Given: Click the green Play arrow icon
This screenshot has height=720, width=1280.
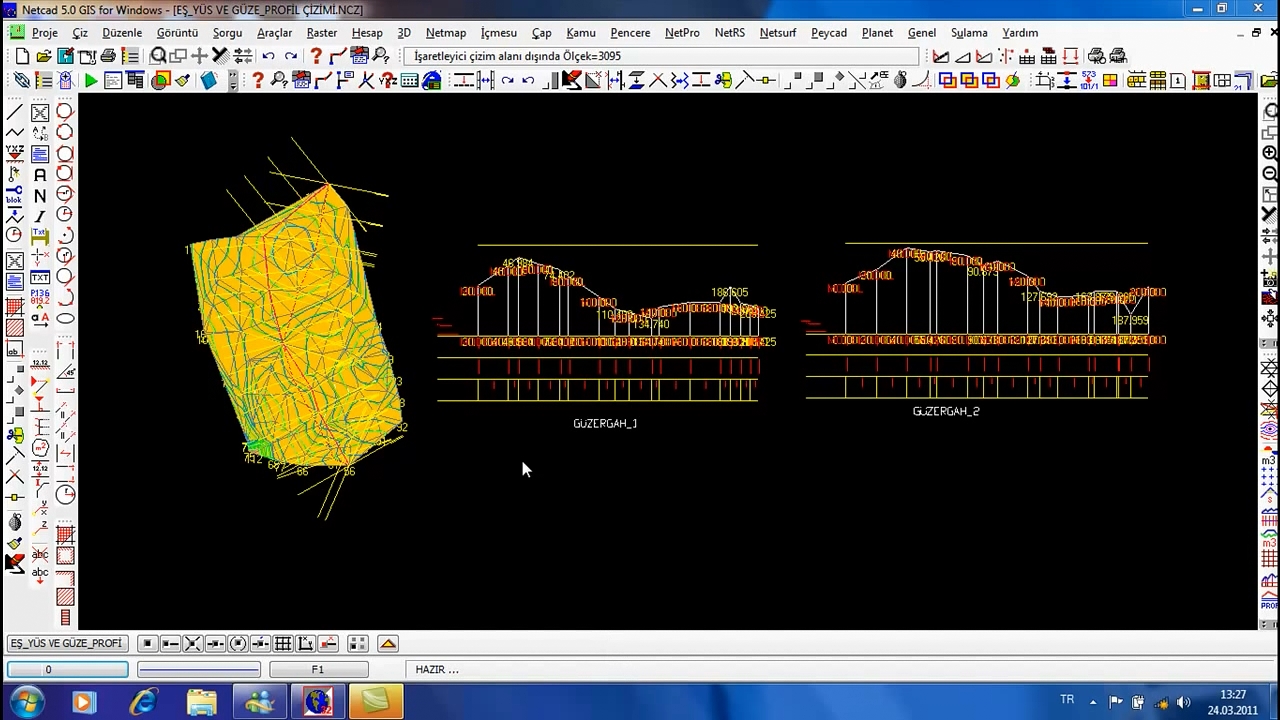Looking at the screenshot, I should tap(91, 81).
